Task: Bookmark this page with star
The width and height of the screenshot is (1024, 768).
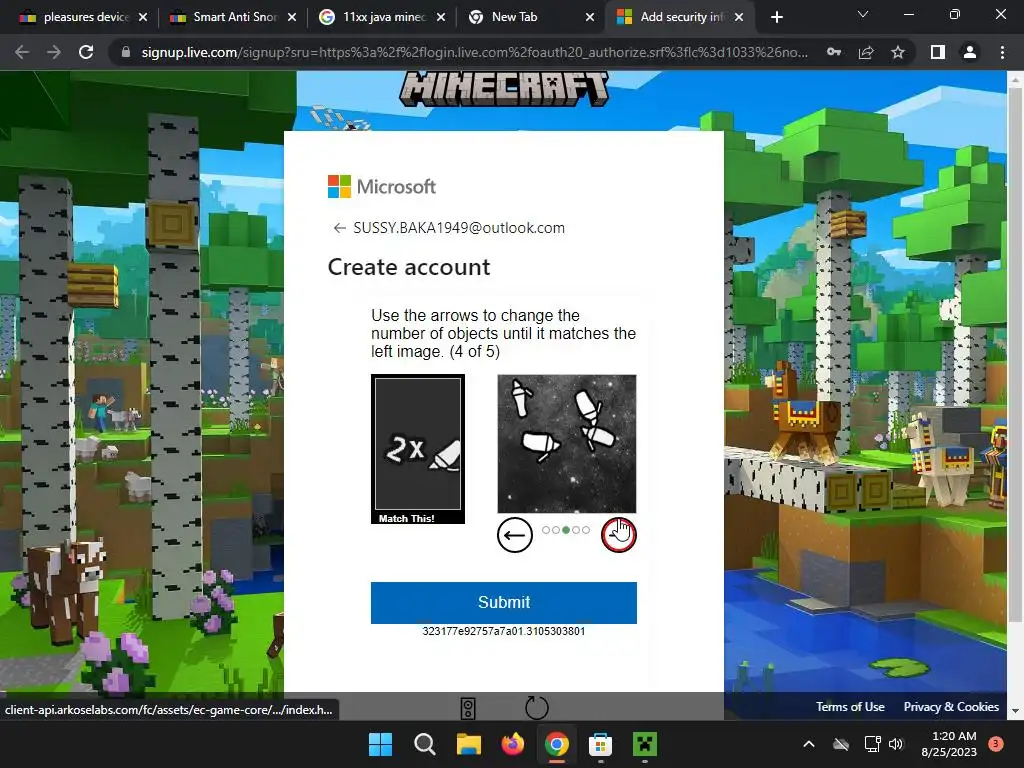Action: click(898, 52)
